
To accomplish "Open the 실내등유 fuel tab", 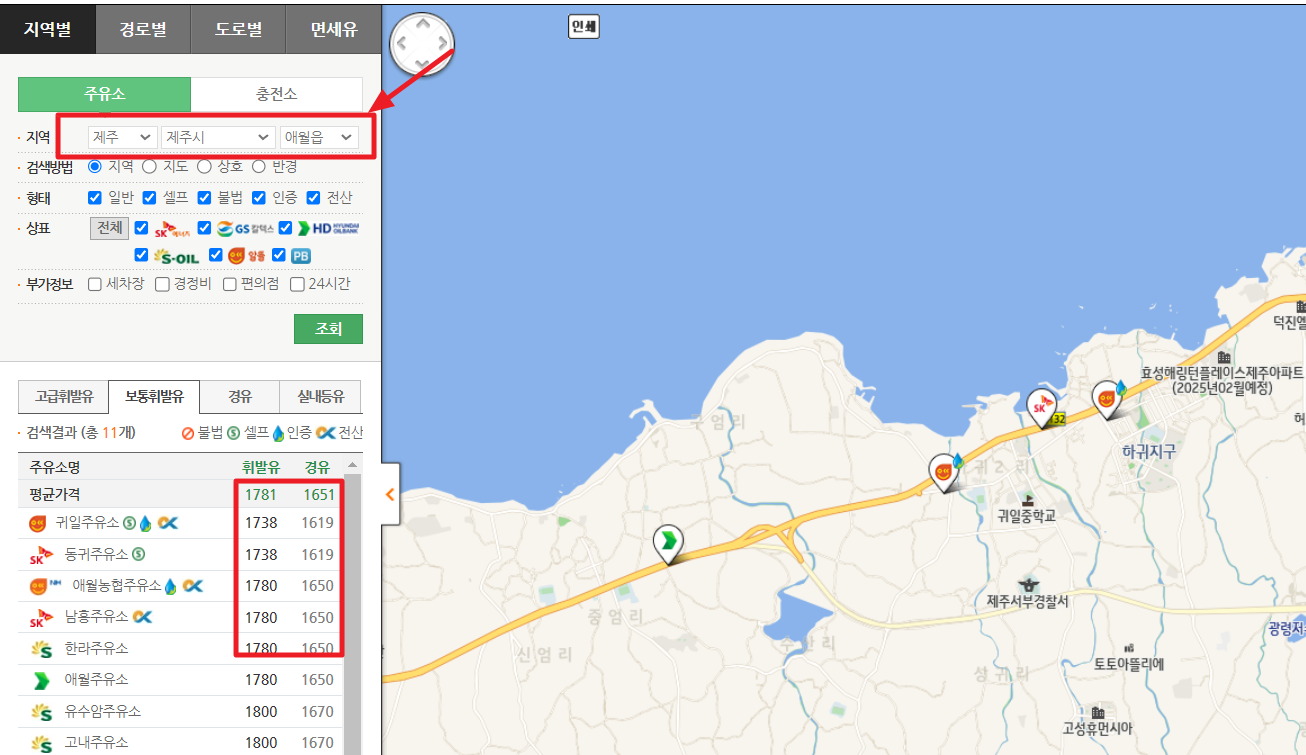I will [x=321, y=397].
